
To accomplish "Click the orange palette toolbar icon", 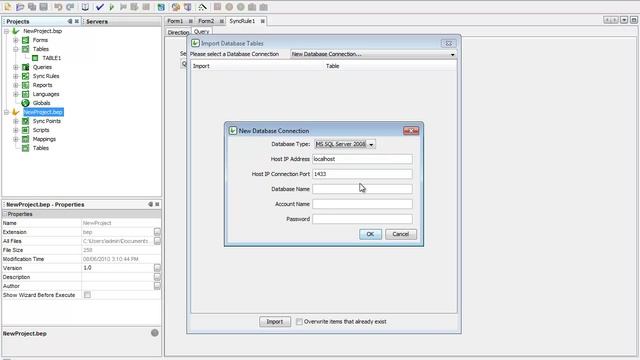I will point(176,7).
